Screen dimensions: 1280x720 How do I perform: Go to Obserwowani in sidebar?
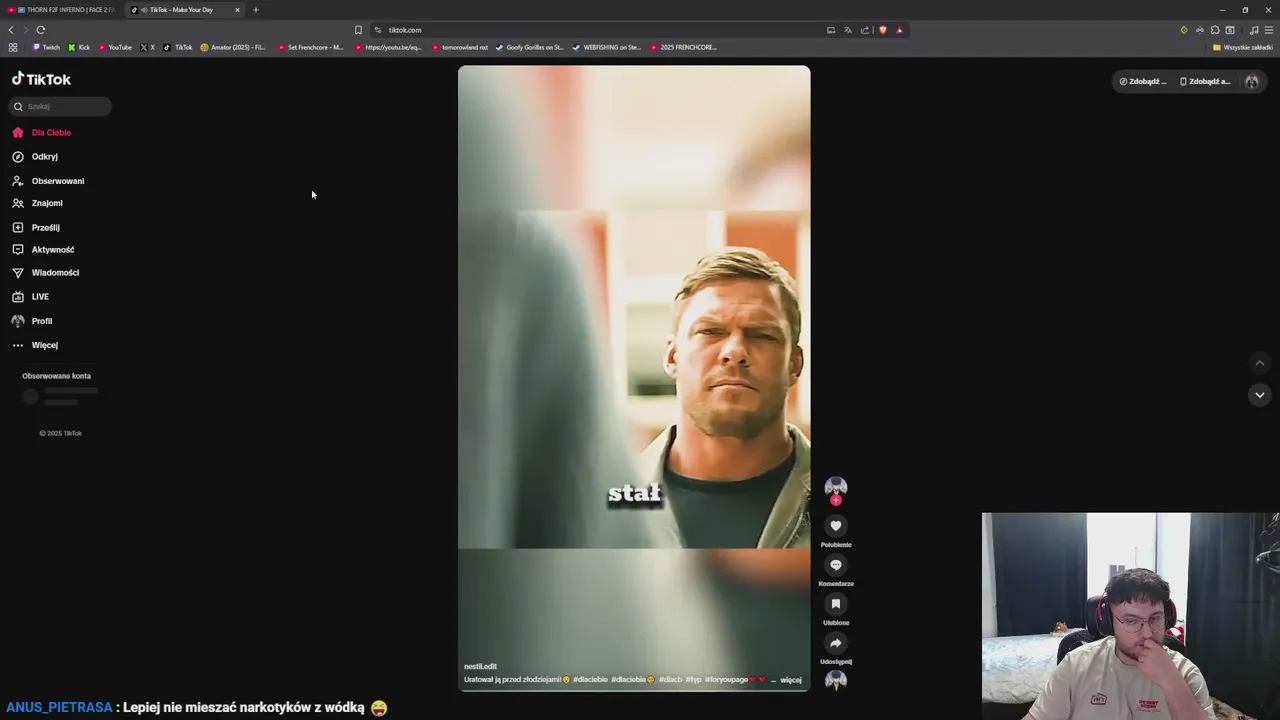(48, 181)
